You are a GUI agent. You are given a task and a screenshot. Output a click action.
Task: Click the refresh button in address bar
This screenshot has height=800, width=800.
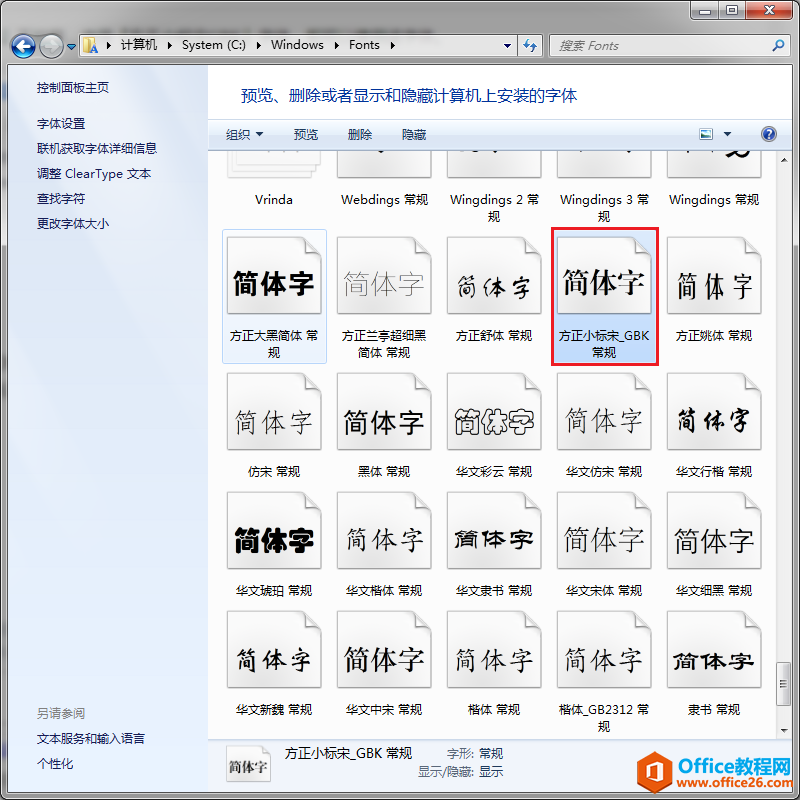[530, 46]
